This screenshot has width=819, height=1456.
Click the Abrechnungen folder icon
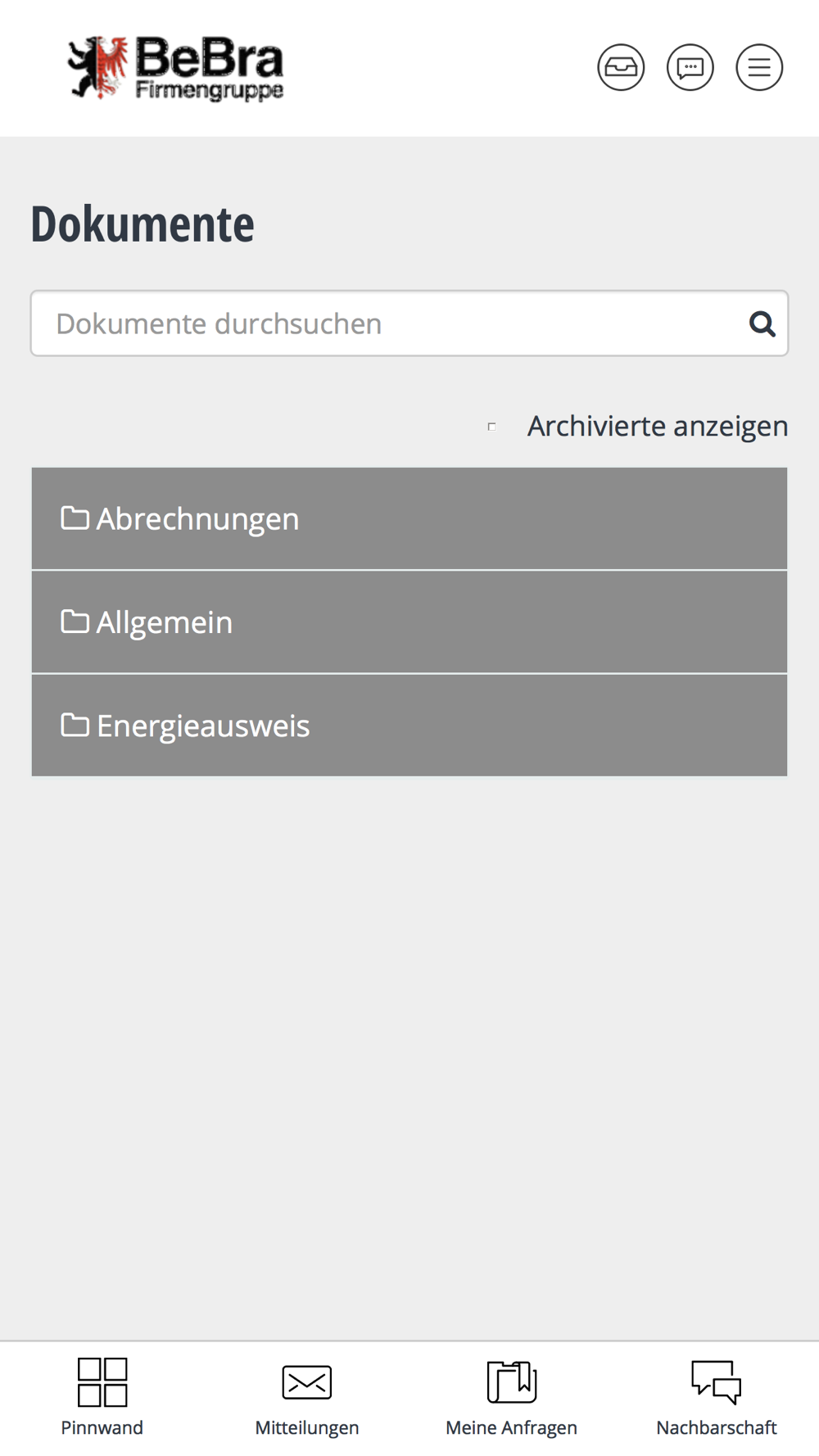75,518
